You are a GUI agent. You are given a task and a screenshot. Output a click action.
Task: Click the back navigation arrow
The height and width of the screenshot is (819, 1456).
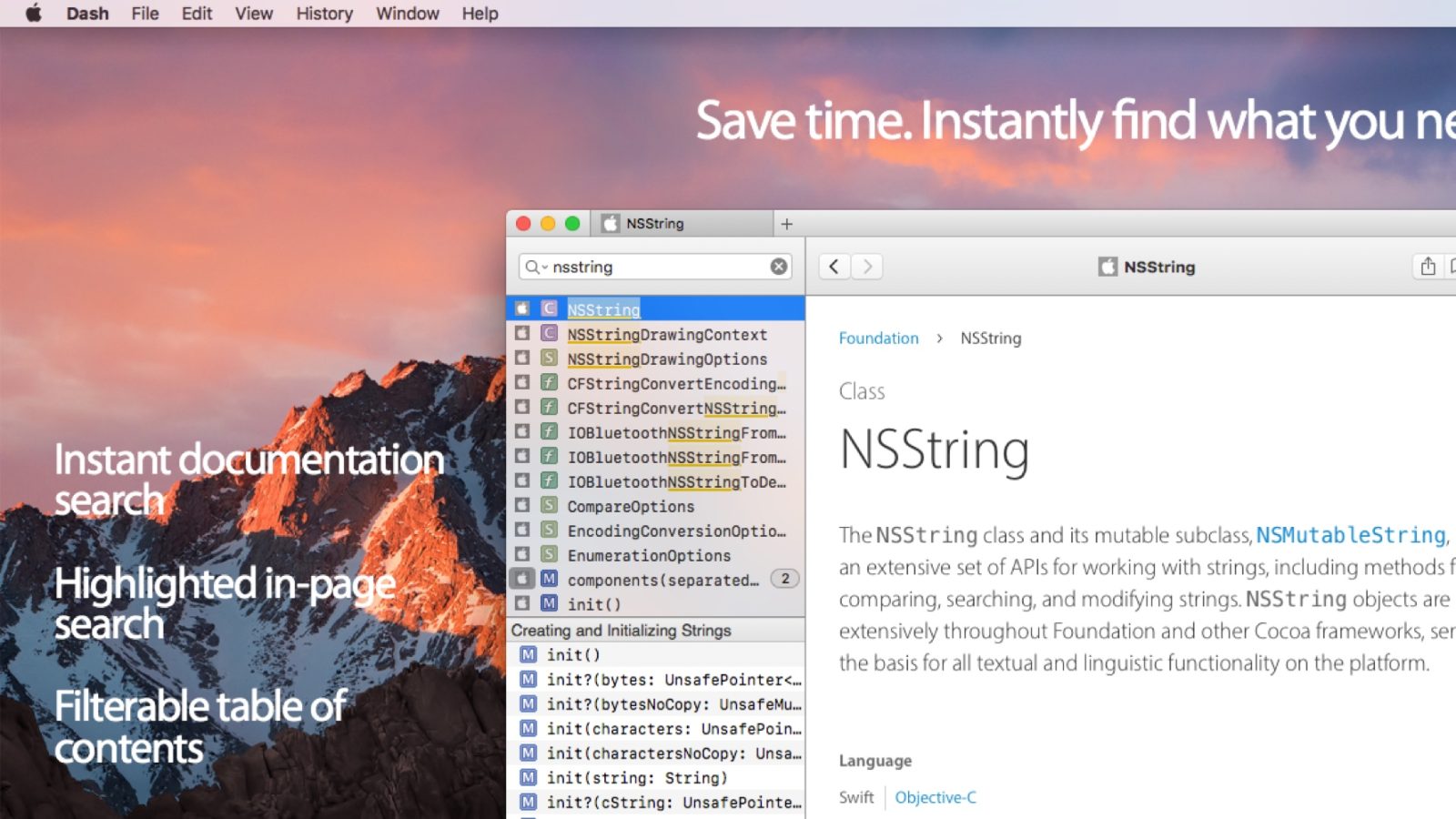(x=834, y=267)
